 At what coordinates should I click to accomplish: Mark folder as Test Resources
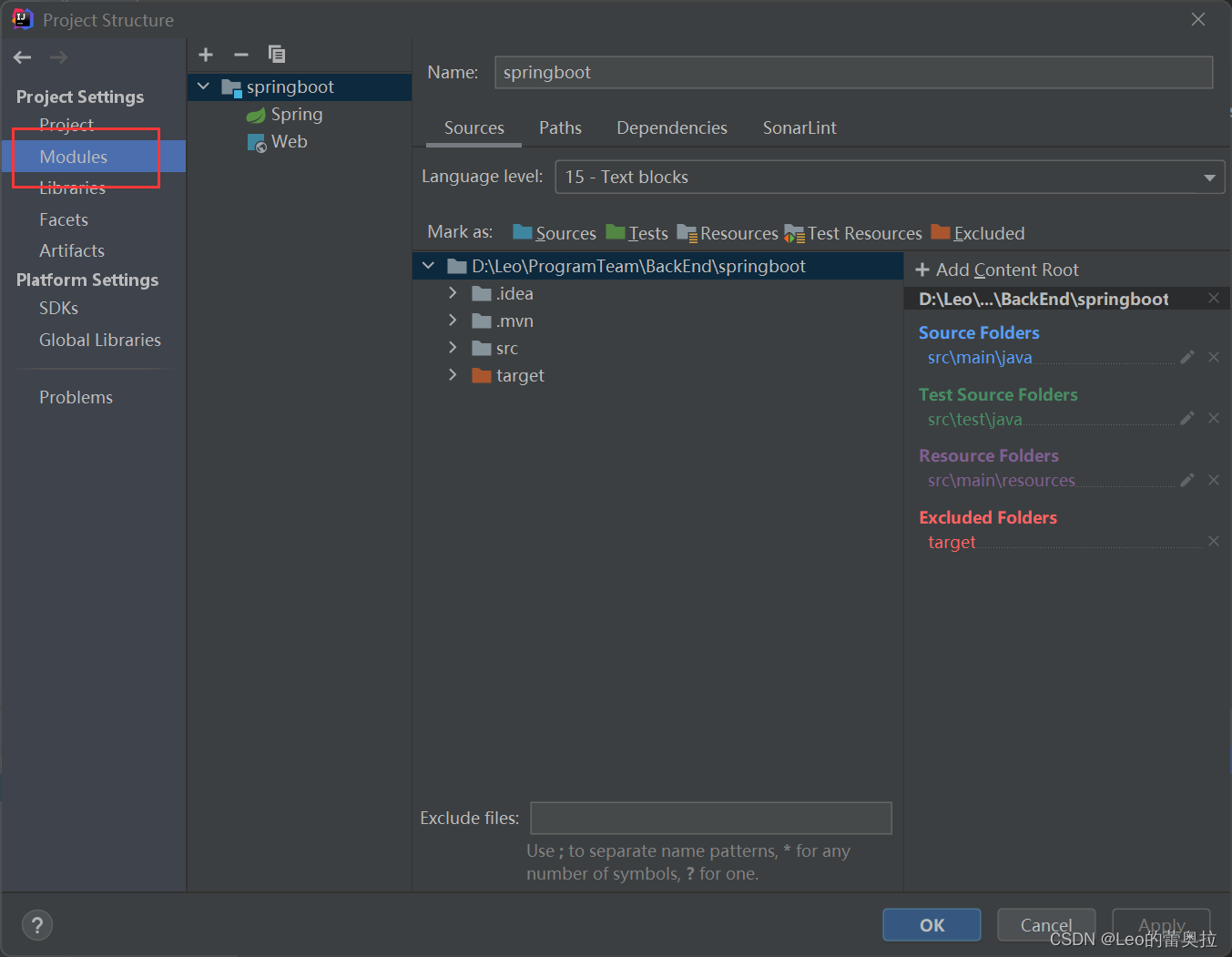click(x=853, y=233)
